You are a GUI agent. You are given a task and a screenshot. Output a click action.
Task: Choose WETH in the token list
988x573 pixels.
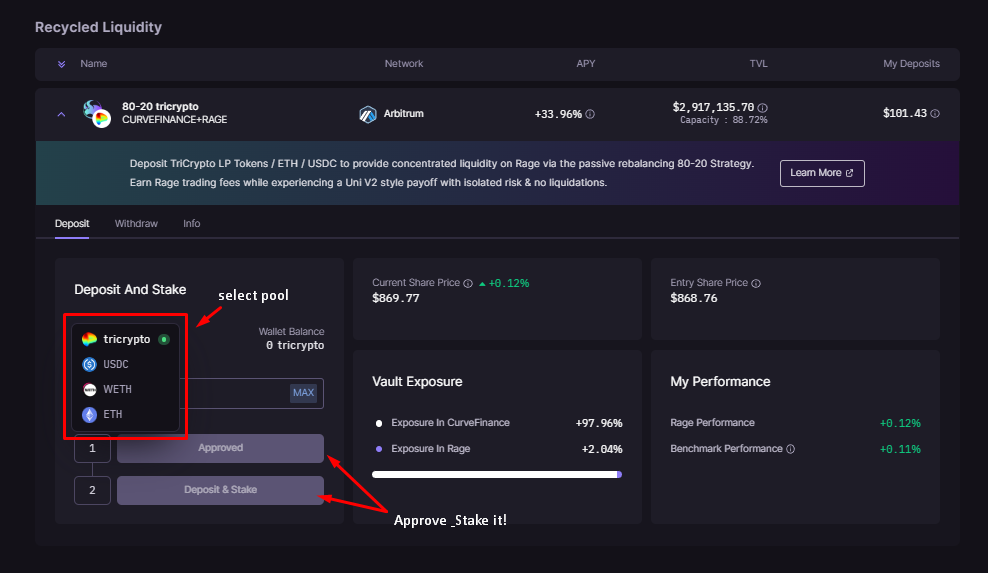coord(125,389)
